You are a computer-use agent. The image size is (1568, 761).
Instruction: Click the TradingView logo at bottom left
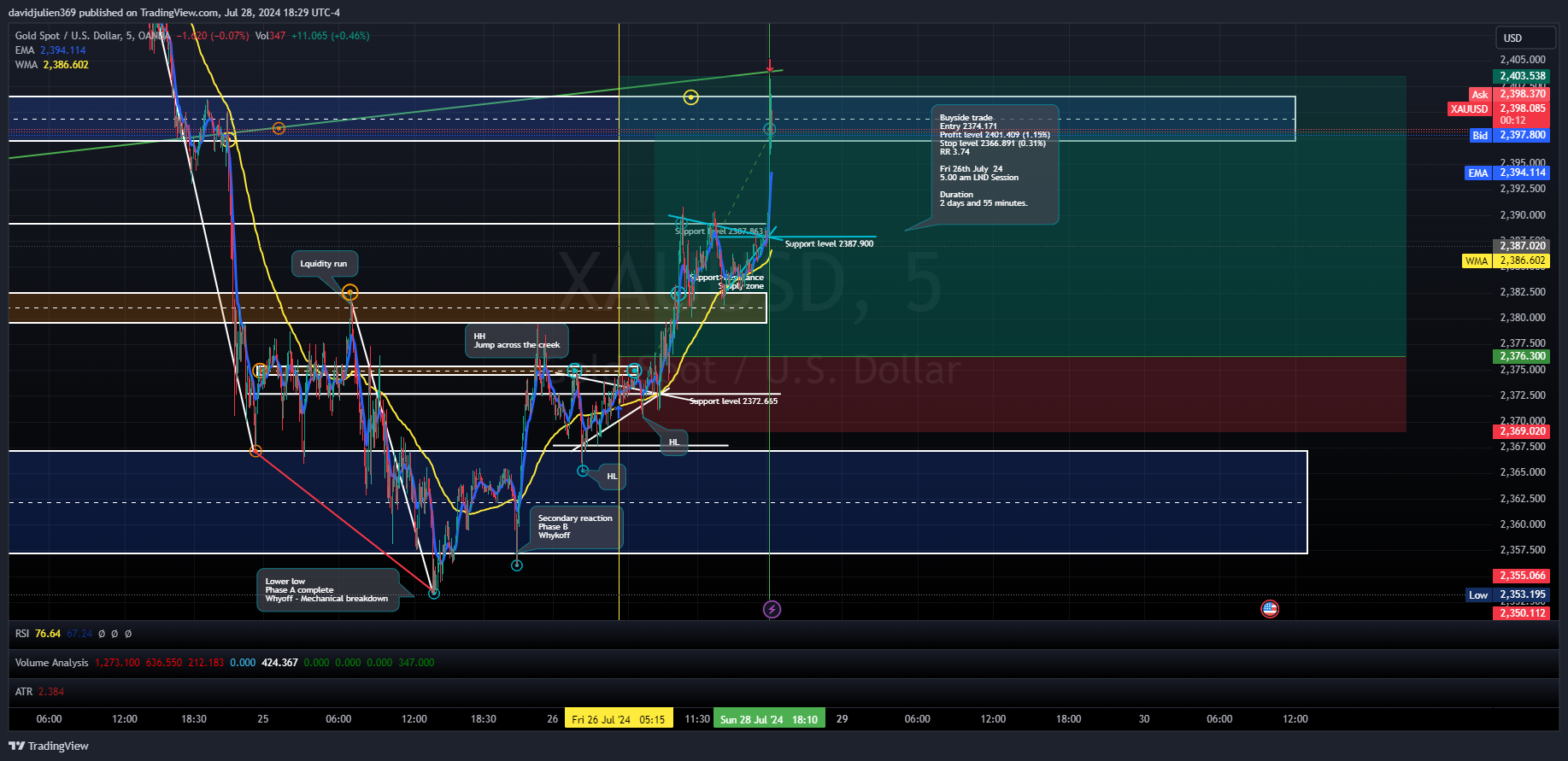click(49, 746)
